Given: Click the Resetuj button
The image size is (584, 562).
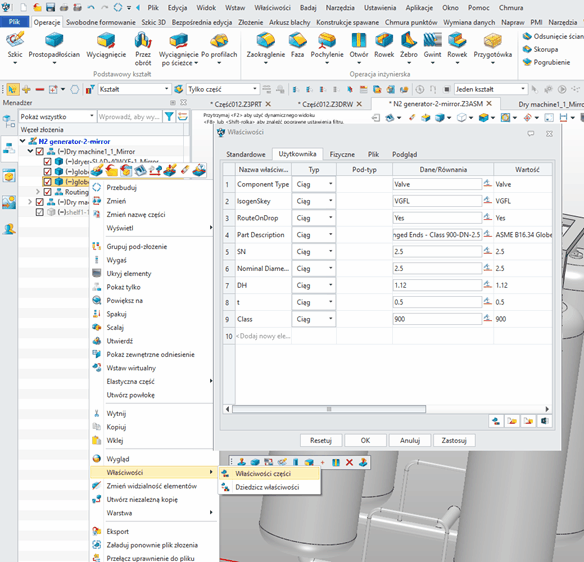Looking at the screenshot, I should click(x=321, y=440).
